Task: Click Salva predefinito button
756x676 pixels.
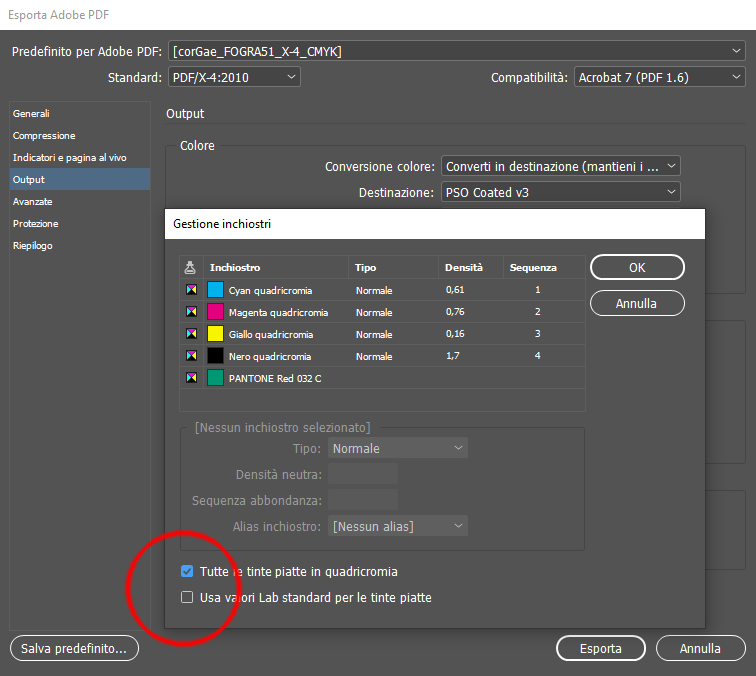Action: point(74,649)
